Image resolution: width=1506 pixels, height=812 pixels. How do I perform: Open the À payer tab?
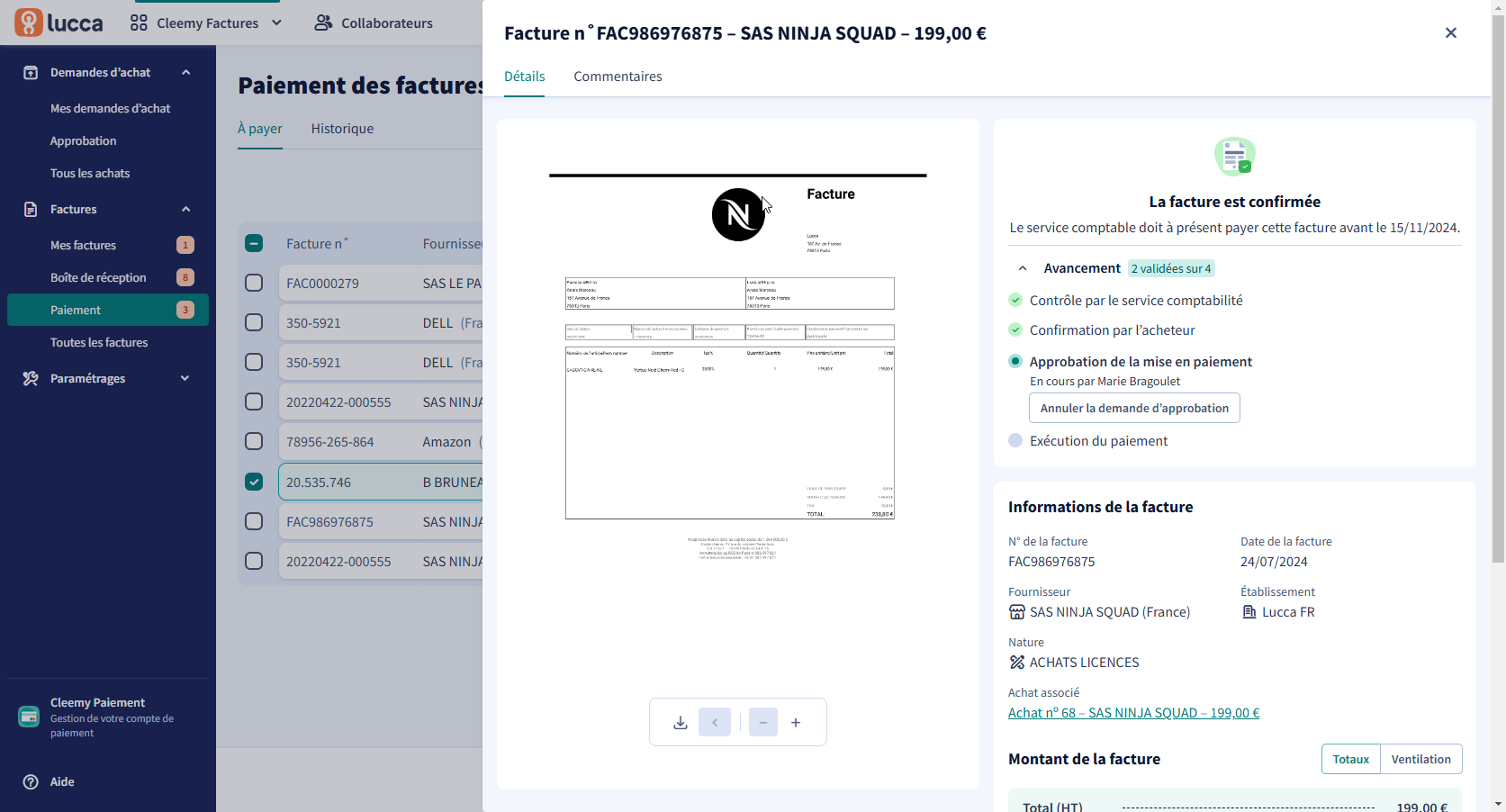click(x=260, y=129)
